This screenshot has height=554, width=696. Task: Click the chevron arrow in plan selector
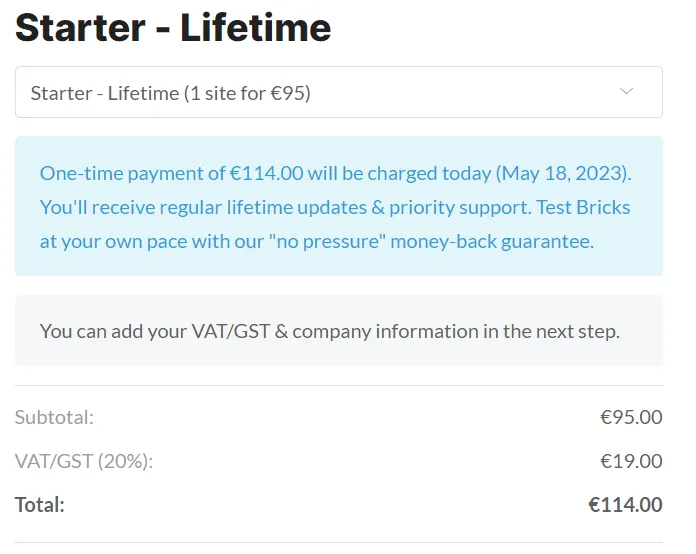pyautogui.click(x=626, y=92)
